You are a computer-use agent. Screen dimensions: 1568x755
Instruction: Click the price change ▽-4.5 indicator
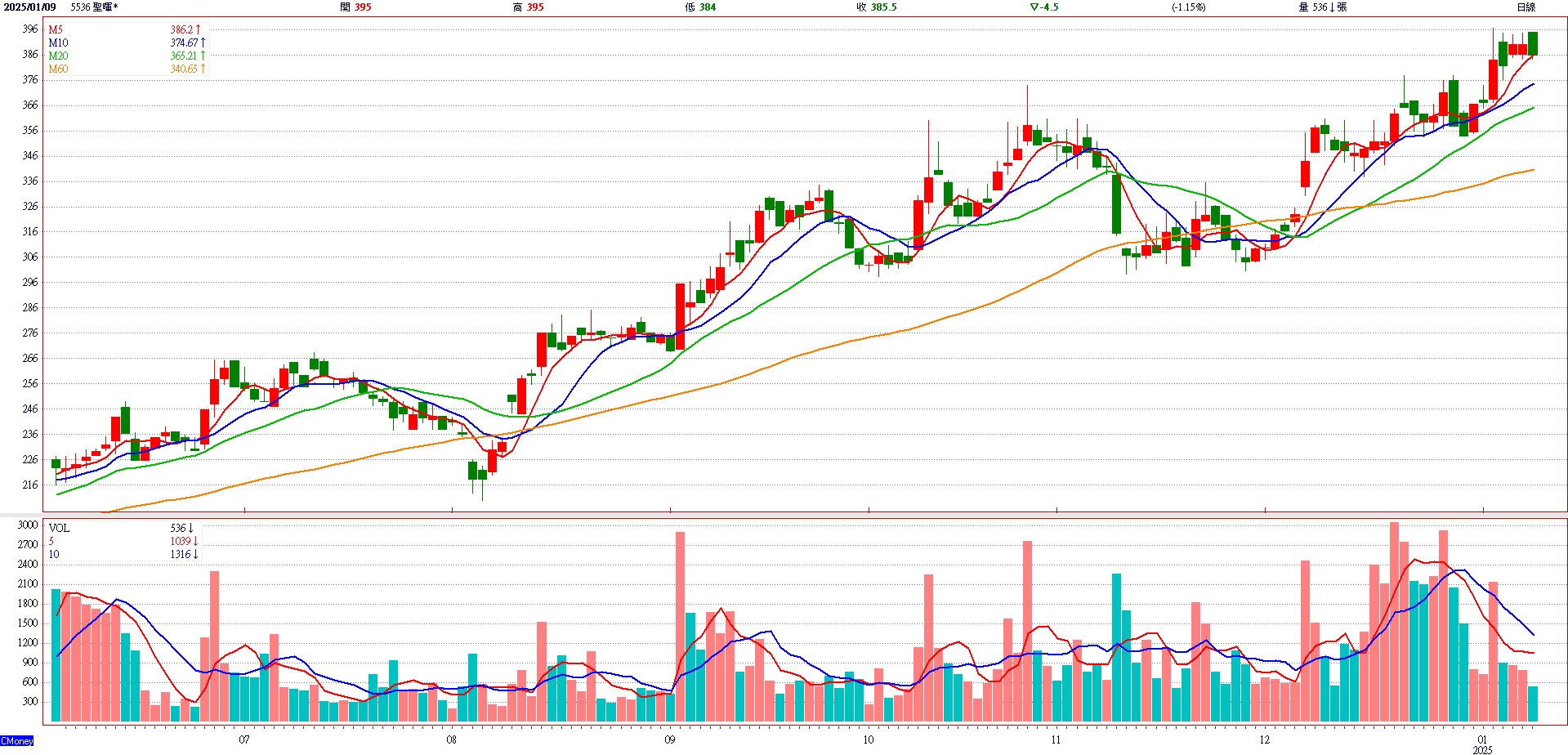(1043, 7)
